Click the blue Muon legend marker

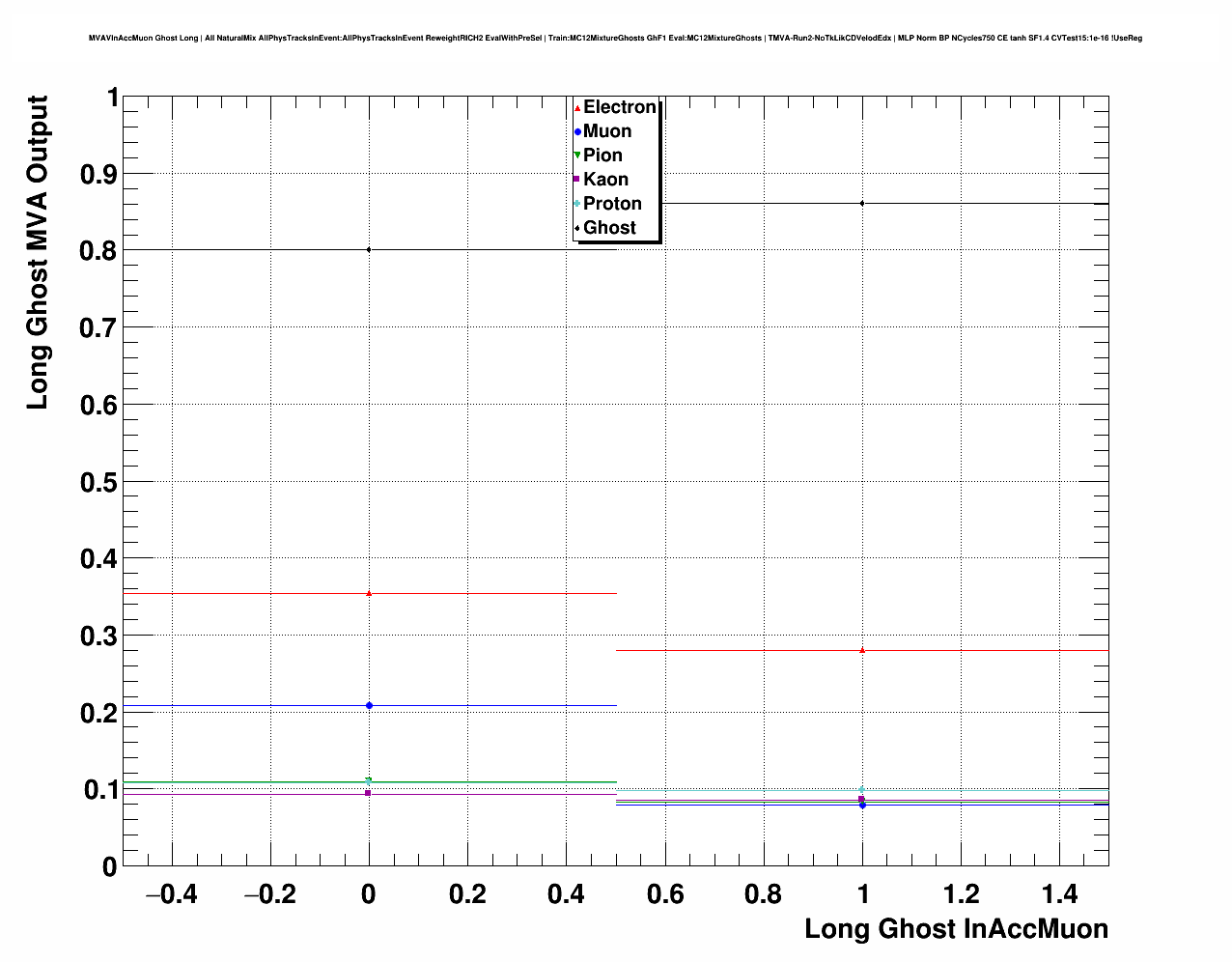(x=577, y=131)
